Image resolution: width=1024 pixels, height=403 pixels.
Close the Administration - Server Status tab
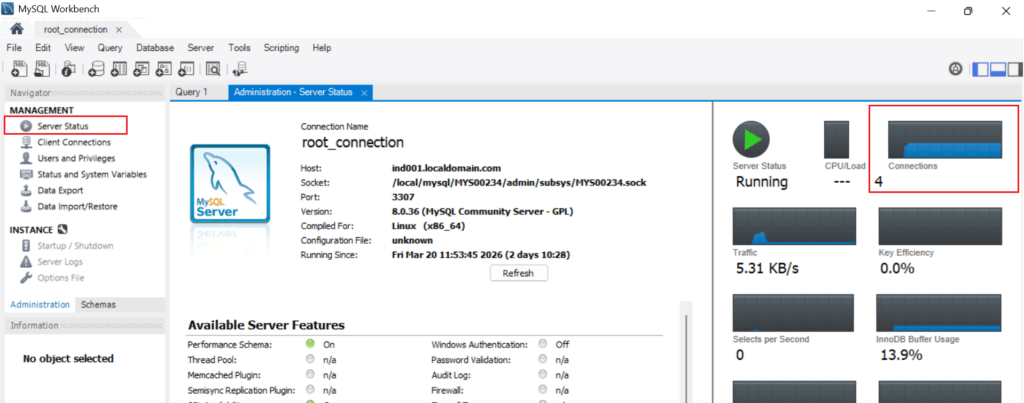click(x=364, y=93)
